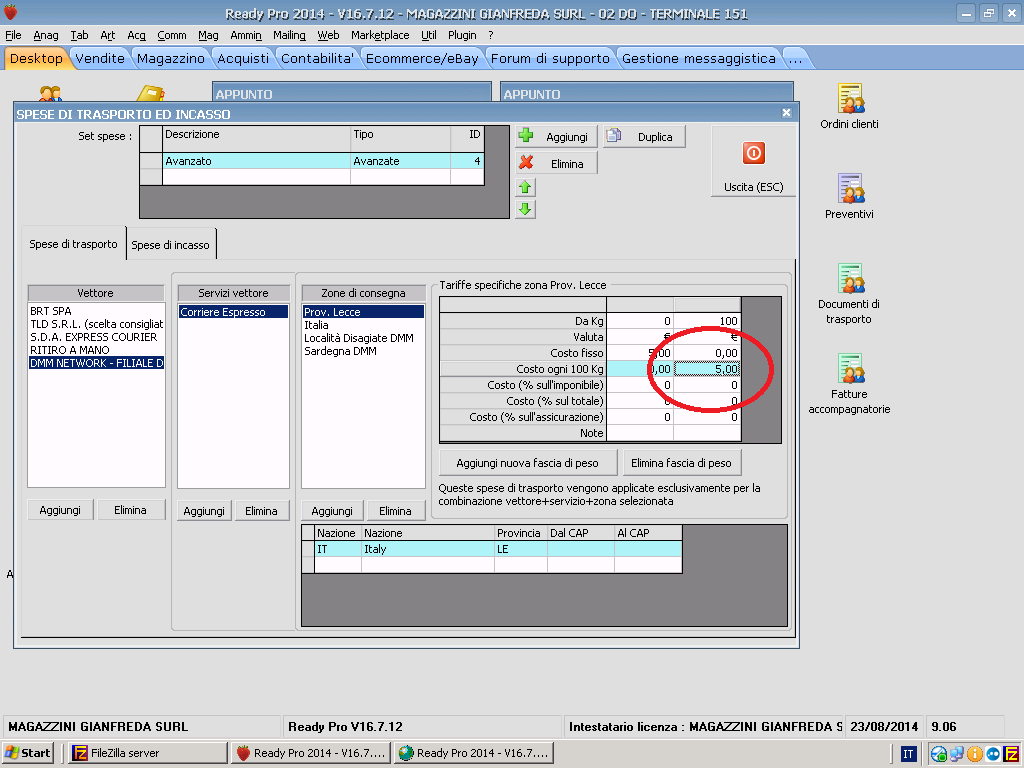This screenshot has width=1024, height=768.
Task: Switch to the Vendite tab
Action: click(x=100, y=58)
